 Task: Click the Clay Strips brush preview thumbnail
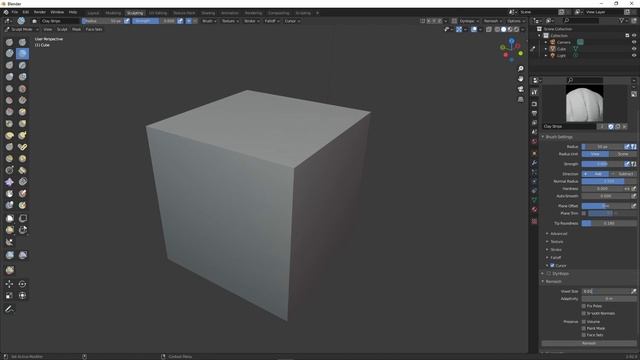coord(584,103)
